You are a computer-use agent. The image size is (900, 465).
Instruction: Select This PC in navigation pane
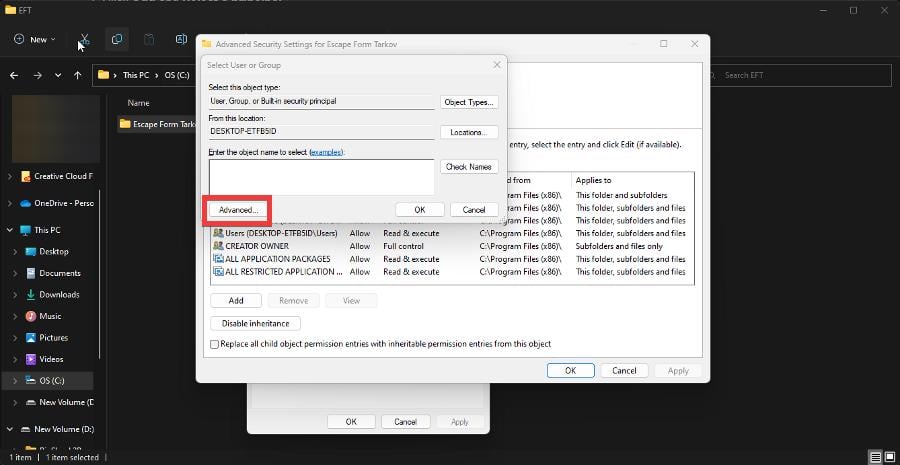(40, 230)
